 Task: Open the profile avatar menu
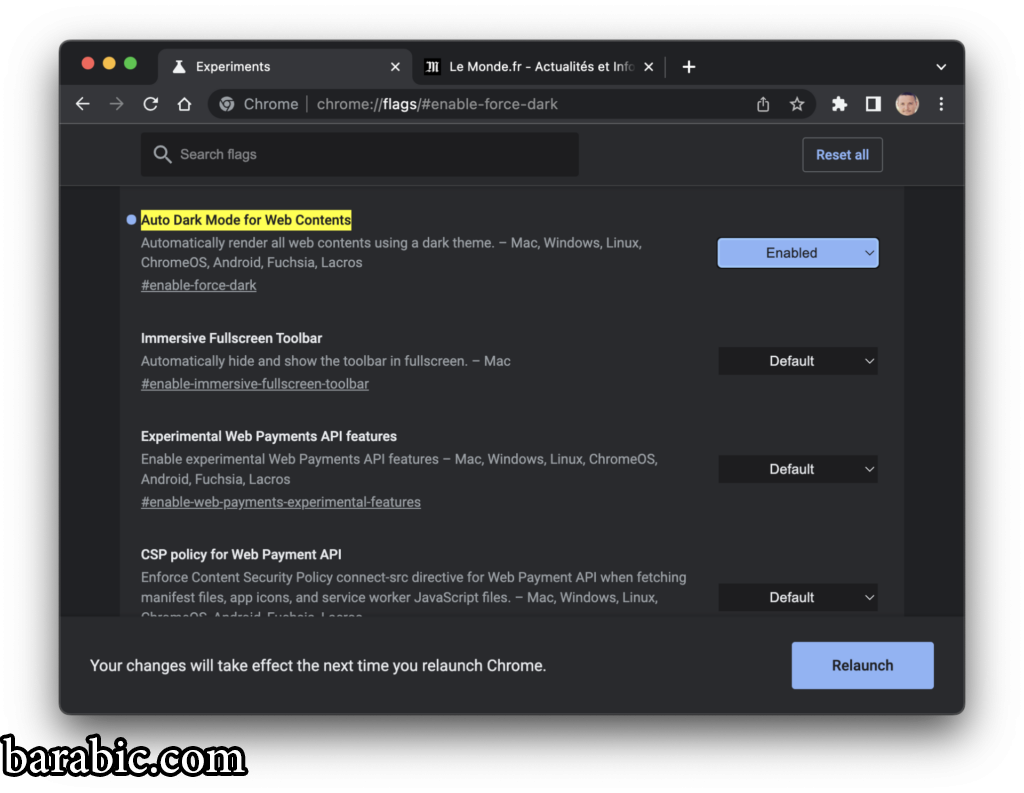pyautogui.click(x=907, y=104)
